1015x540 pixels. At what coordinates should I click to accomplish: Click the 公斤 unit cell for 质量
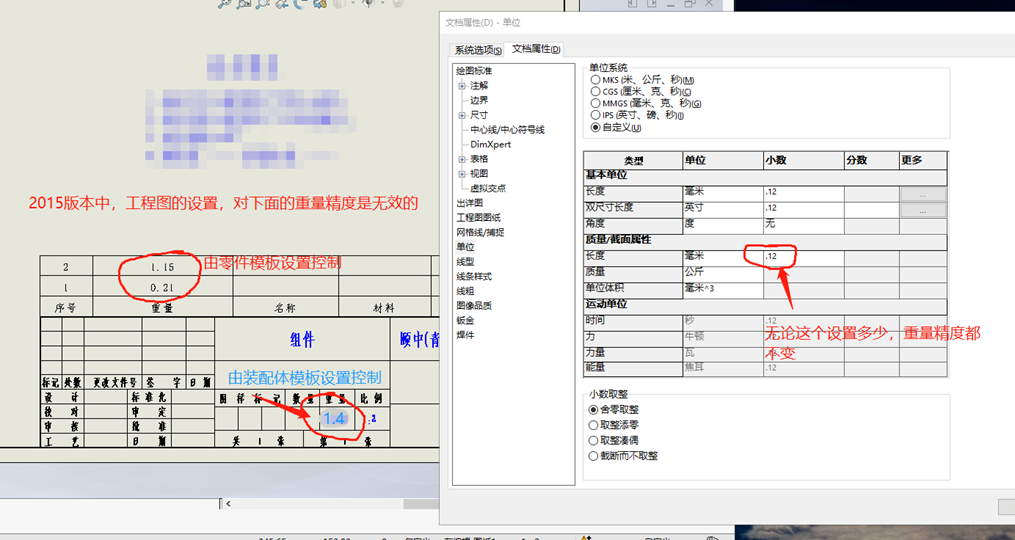[x=695, y=272]
